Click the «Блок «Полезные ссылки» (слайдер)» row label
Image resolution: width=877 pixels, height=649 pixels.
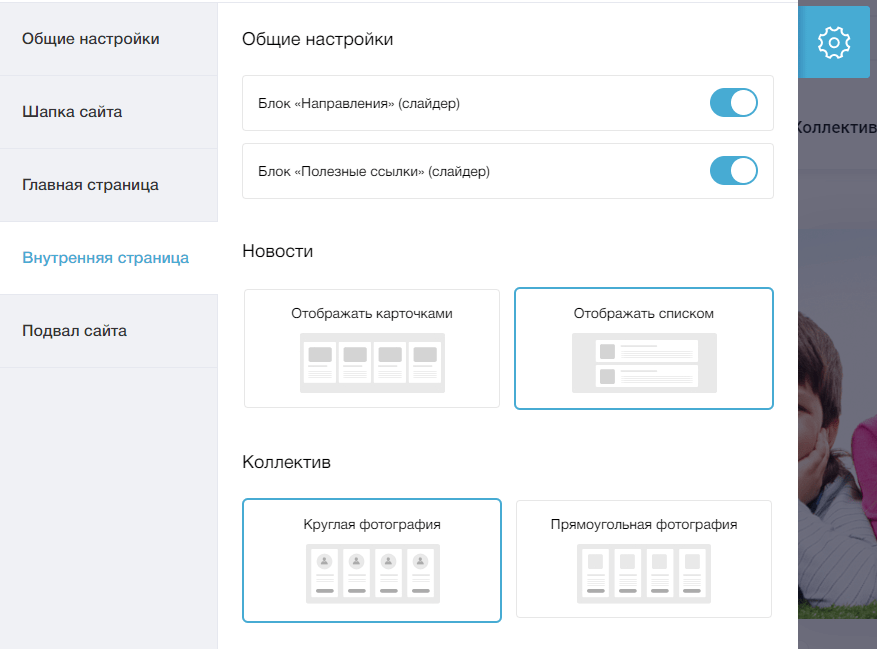click(374, 171)
